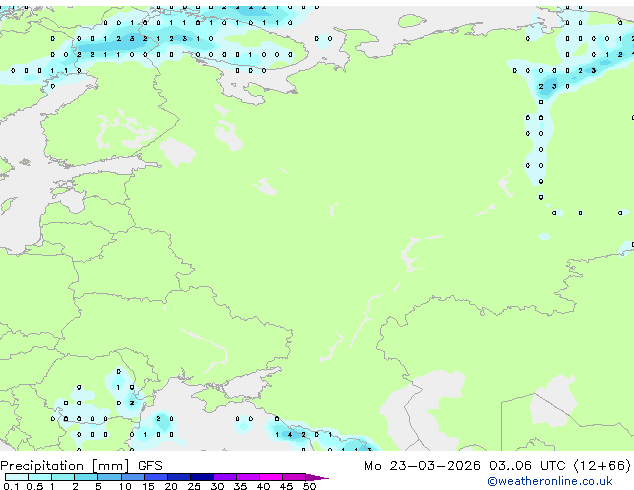Open the weatheronline.co.uk copyright link
634x490 pixels.
[550, 481]
